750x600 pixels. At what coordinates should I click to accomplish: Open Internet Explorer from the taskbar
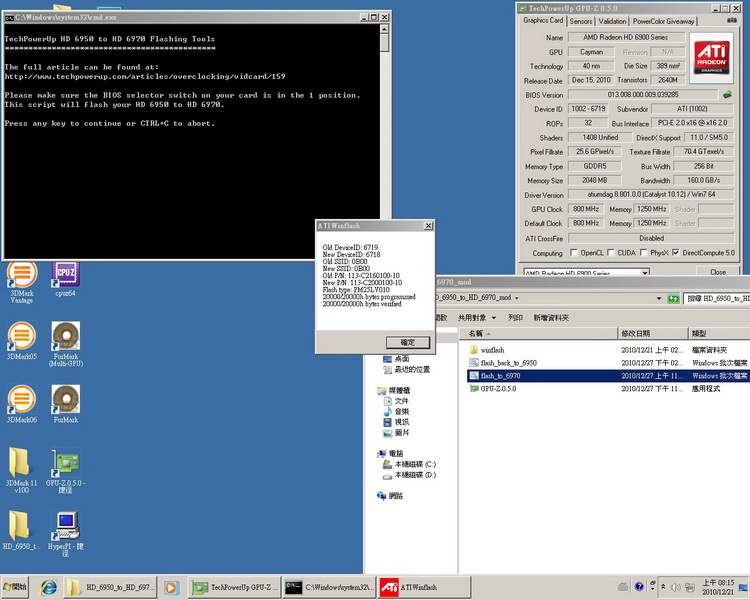[x=48, y=587]
